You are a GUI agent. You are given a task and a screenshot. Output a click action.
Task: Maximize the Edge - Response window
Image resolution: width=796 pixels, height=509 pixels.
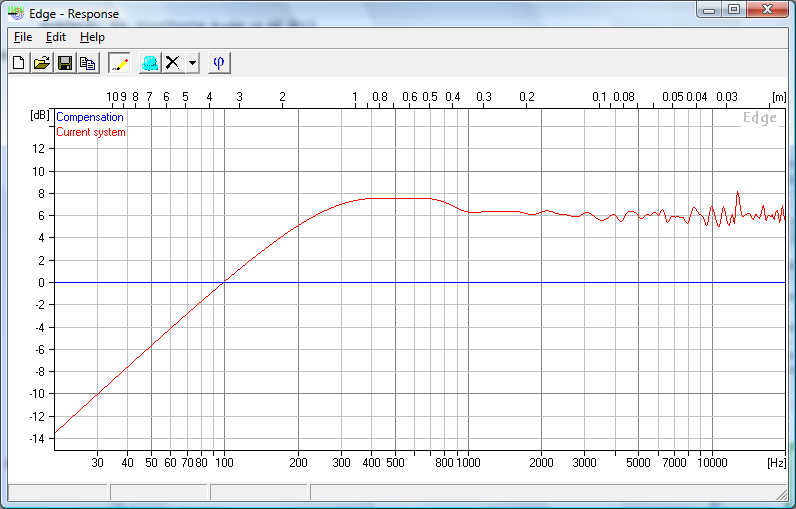[x=734, y=10]
